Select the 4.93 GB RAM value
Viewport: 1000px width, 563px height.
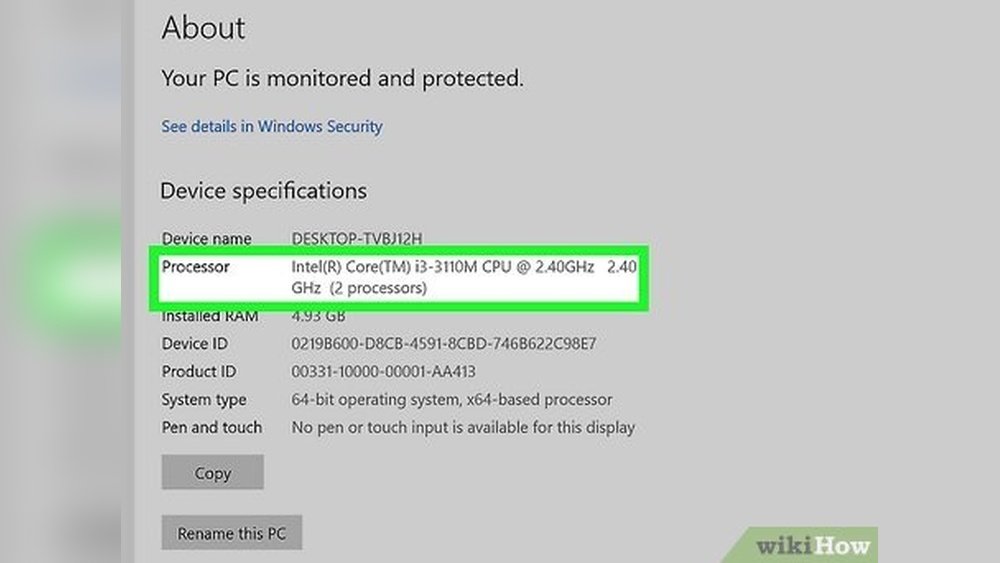point(317,317)
